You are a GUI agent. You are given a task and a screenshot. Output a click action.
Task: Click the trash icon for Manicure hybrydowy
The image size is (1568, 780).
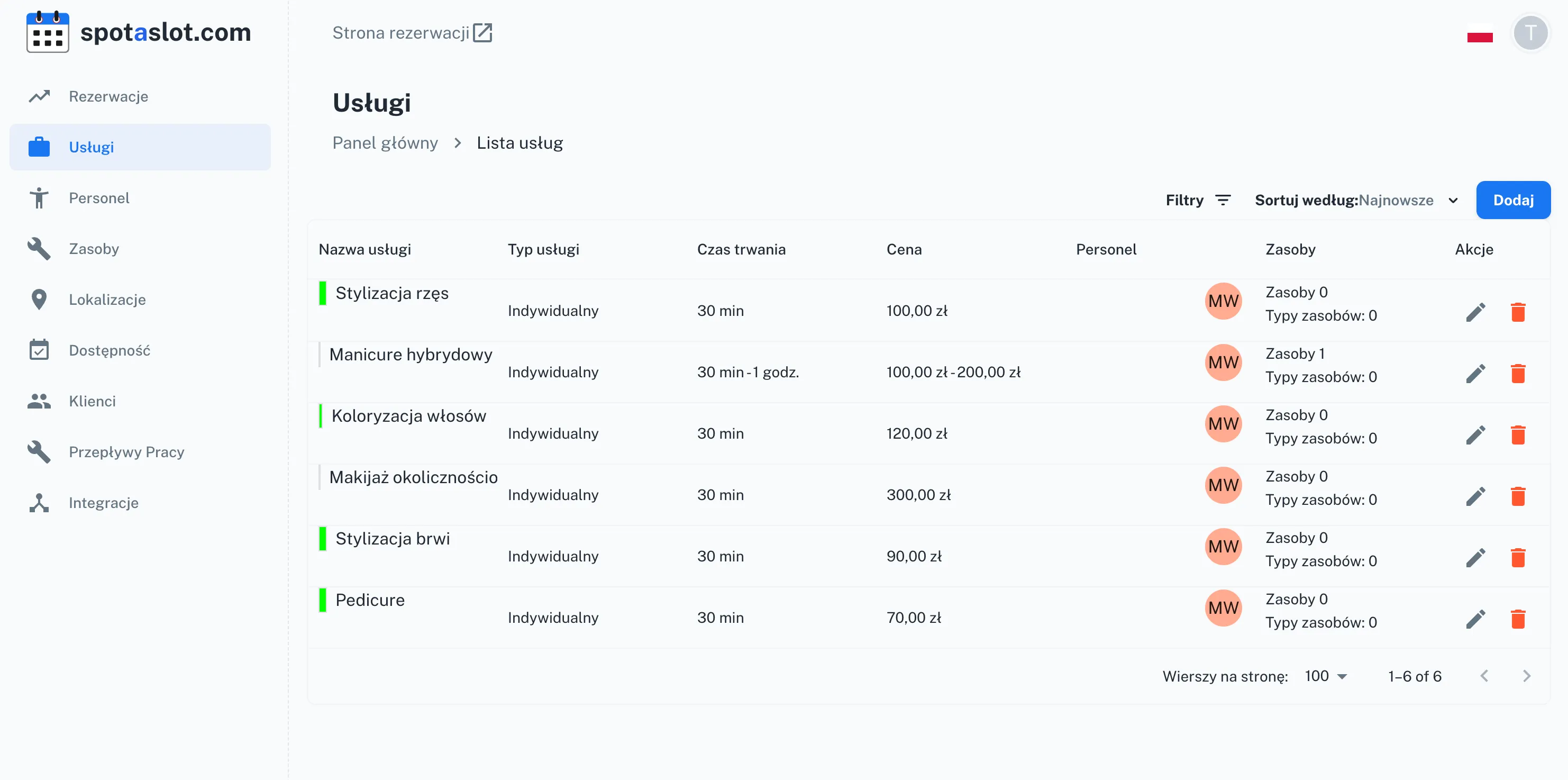(1518, 374)
